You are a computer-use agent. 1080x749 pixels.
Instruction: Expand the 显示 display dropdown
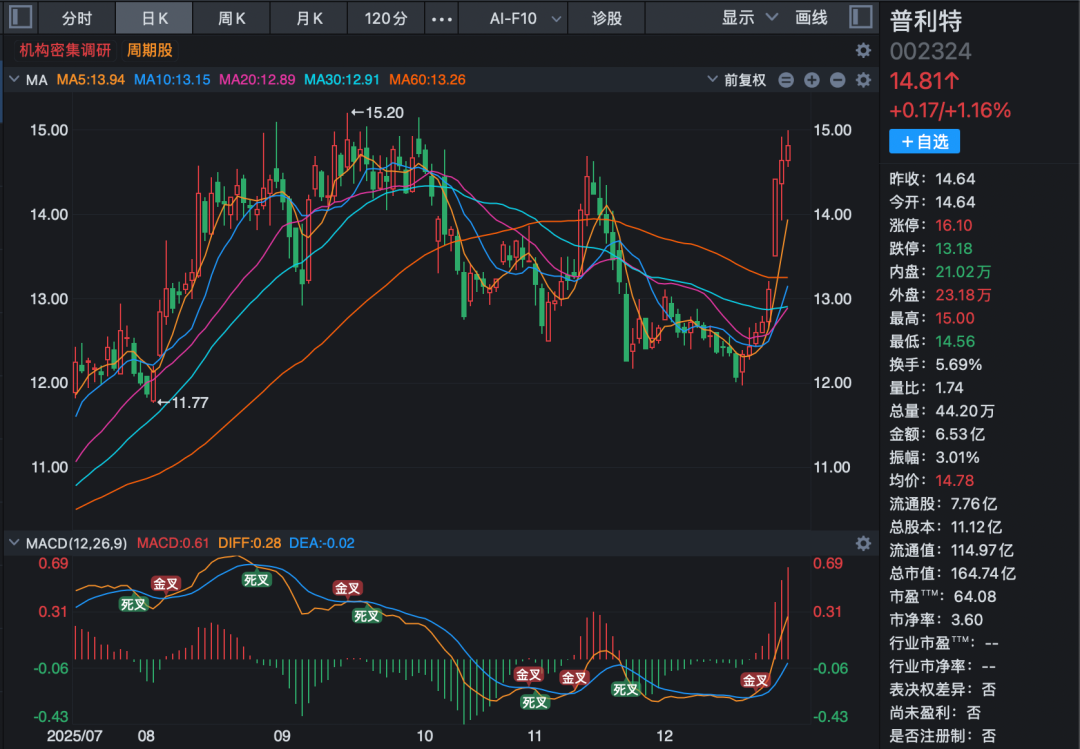tap(749, 18)
